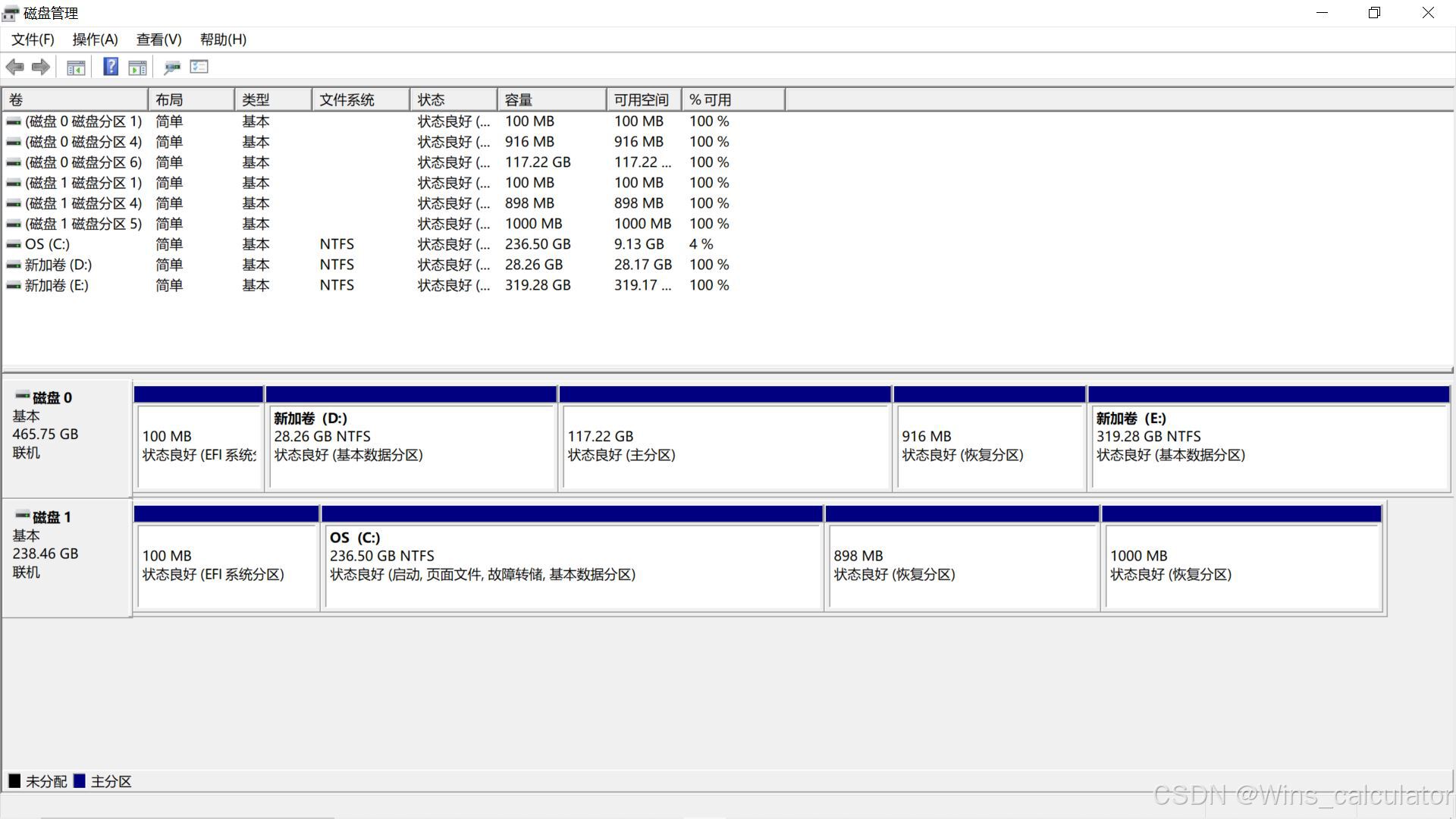The image size is (1456, 819).
Task: Click the blue 主分区 legend swatch
Action: click(x=80, y=781)
